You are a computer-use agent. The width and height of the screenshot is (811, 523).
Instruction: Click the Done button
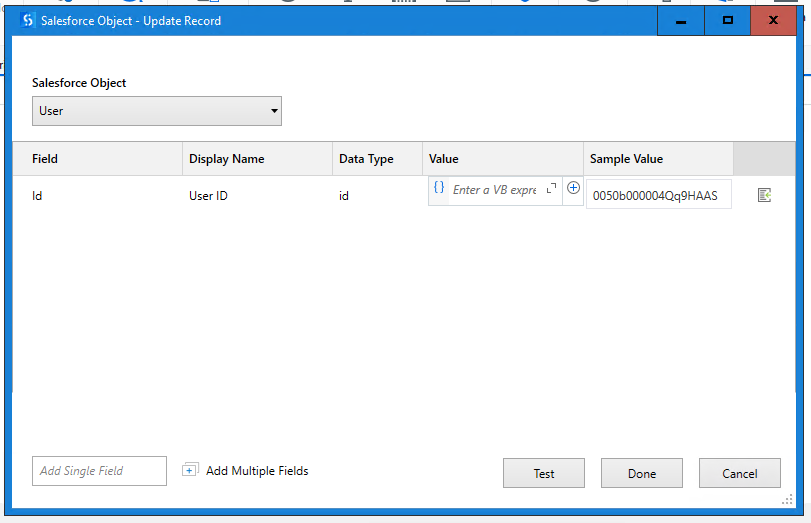click(x=642, y=473)
